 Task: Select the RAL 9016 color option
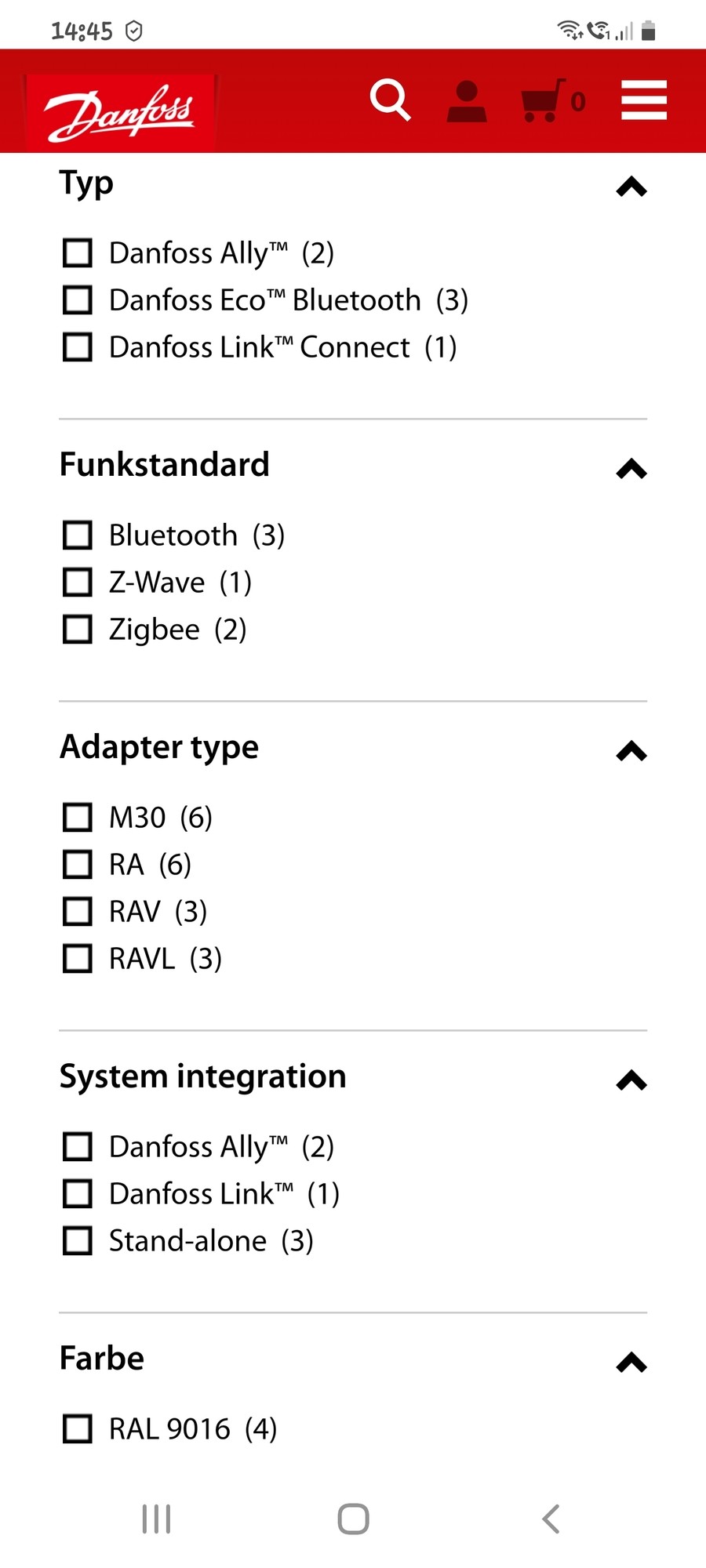click(x=78, y=1429)
